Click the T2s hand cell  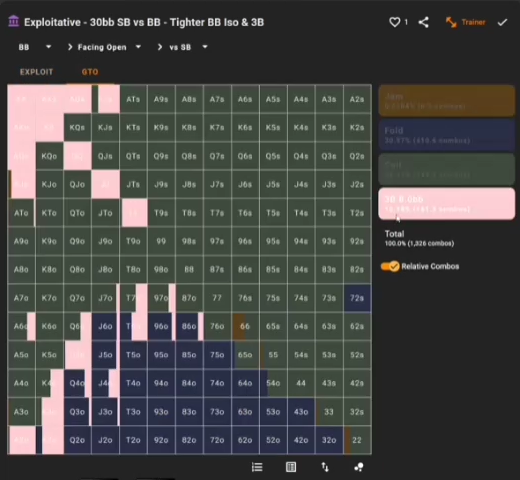coord(357,213)
